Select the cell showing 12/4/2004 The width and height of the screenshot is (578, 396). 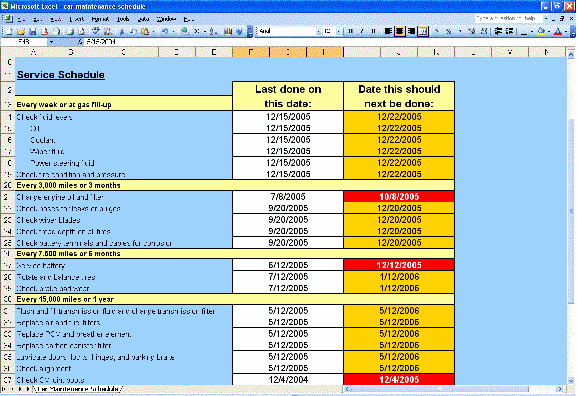pyautogui.click(x=288, y=379)
